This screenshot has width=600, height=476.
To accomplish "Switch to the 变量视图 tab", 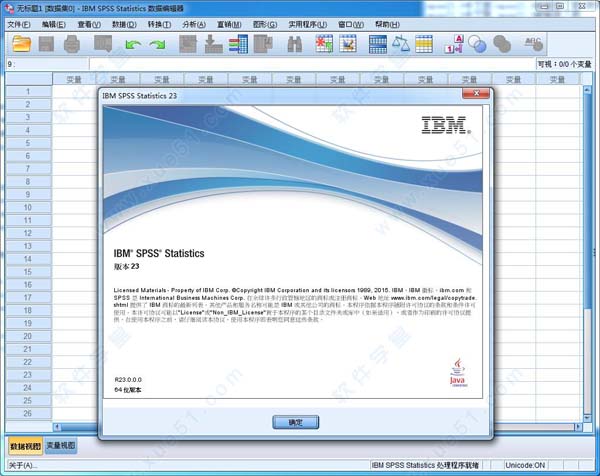I will click(x=61, y=446).
